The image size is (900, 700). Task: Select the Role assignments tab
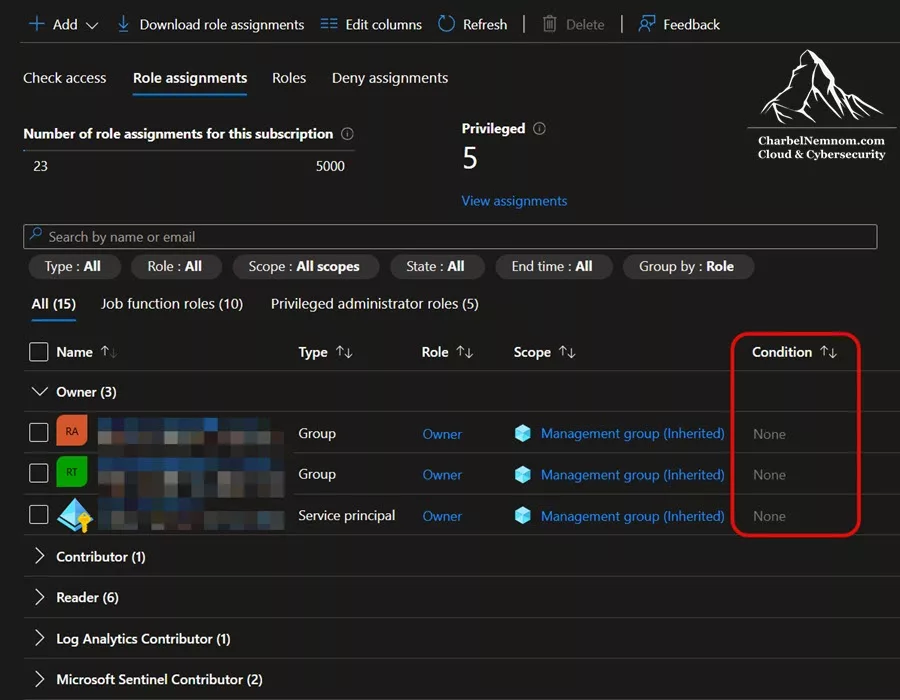pos(190,78)
